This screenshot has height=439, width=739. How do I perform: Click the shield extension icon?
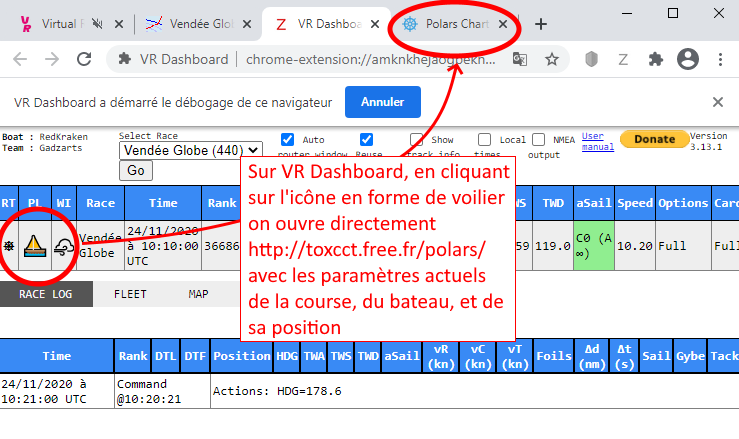[591, 60]
